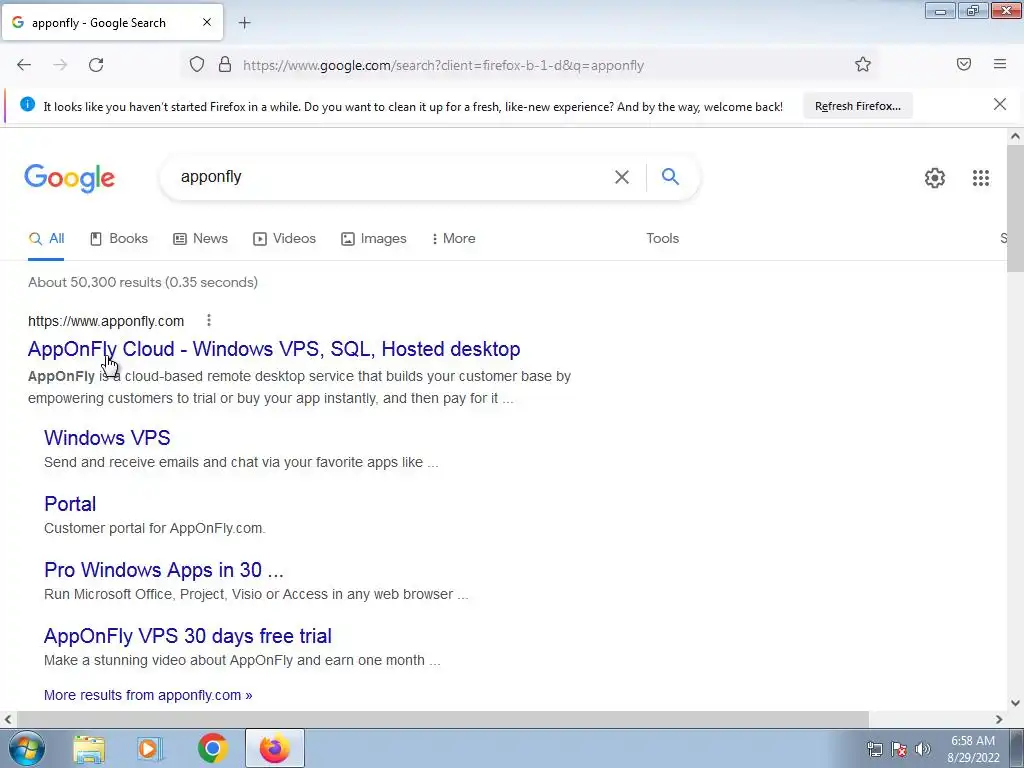1024x768 pixels.
Task: Open the Google apps grid icon
Action: pyautogui.click(x=981, y=178)
